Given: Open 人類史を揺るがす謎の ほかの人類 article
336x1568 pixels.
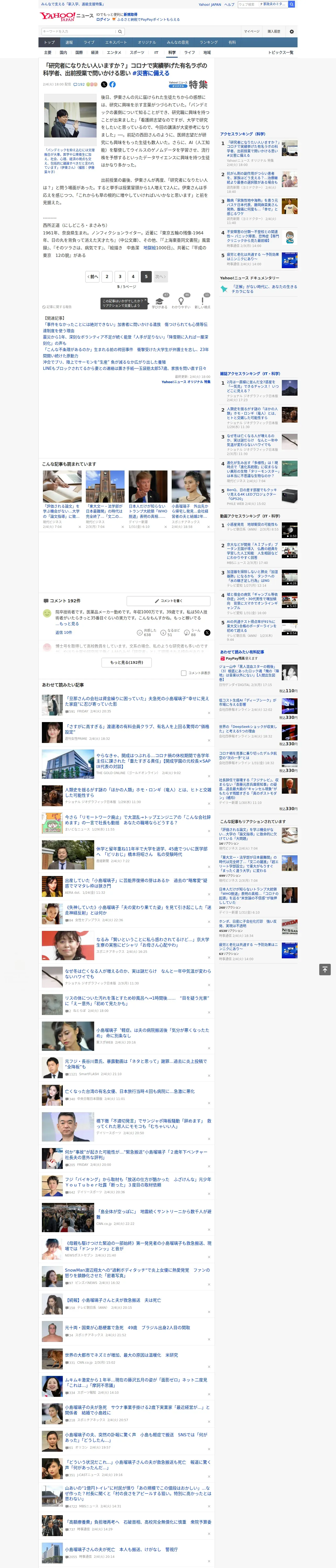Looking at the screenshot, I should coord(138,793).
